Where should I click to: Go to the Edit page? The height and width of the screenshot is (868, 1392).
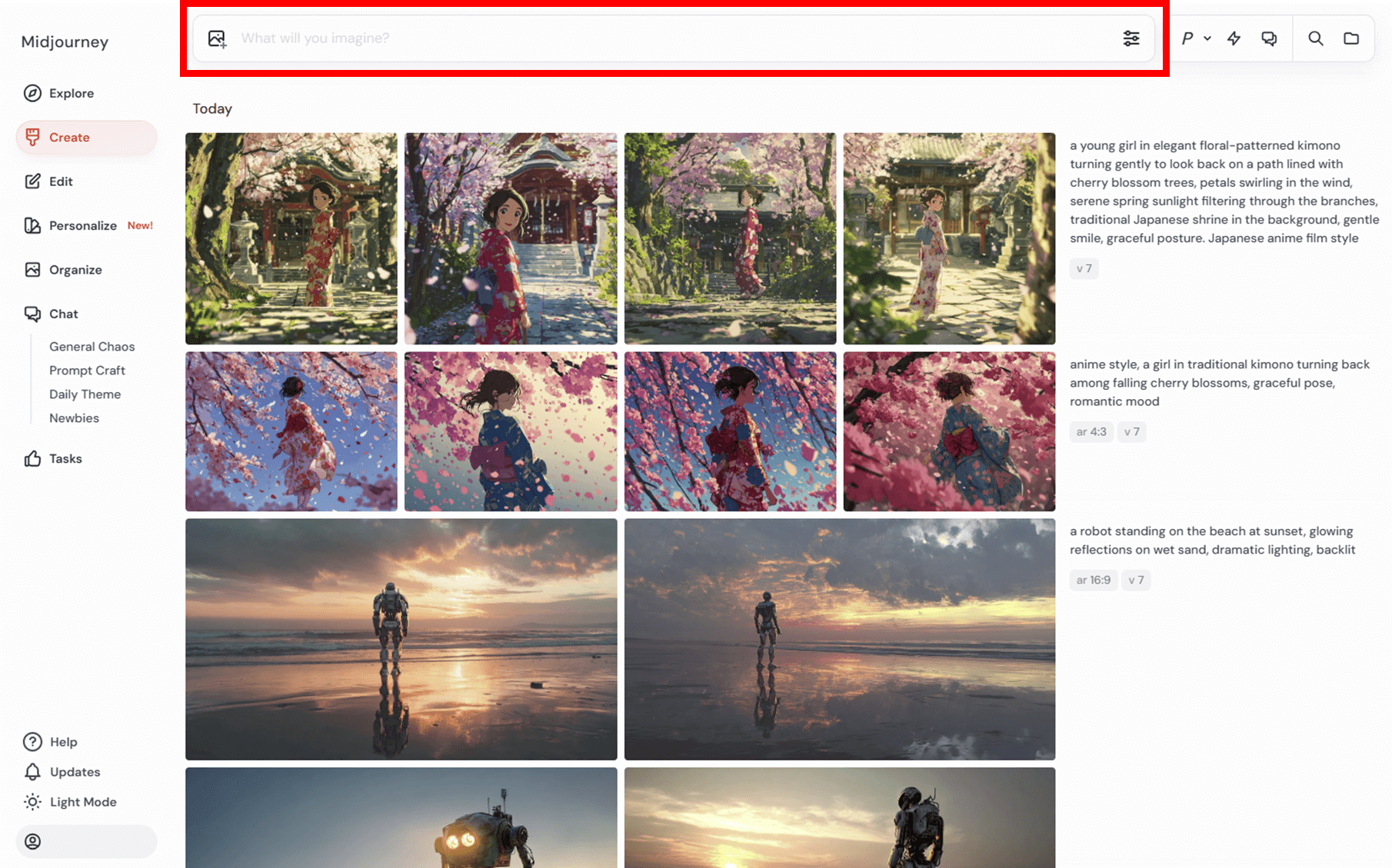pos(61,181)
